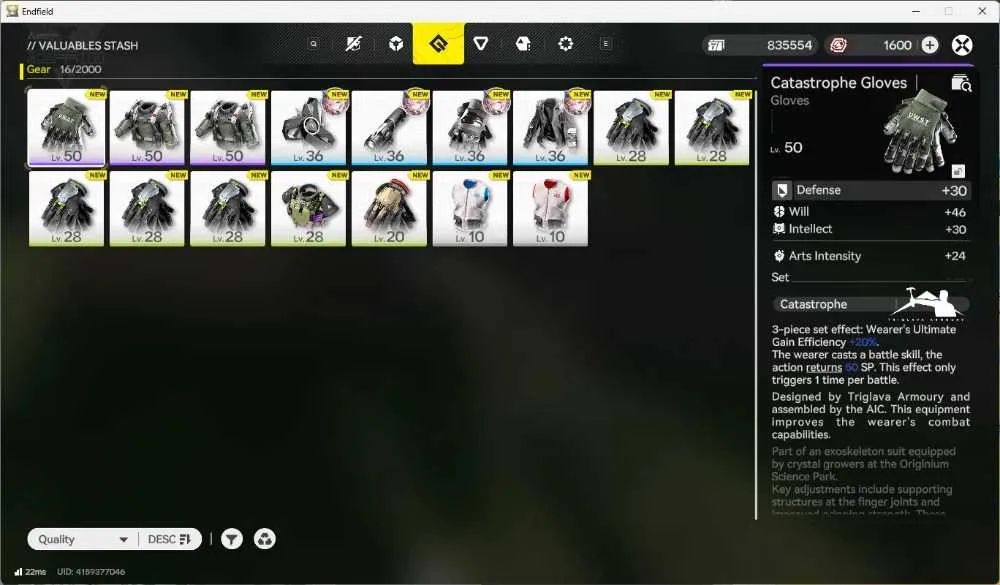1000x585 pixels.
Task: Add more currency with the plus button
Action: [930, 45]
